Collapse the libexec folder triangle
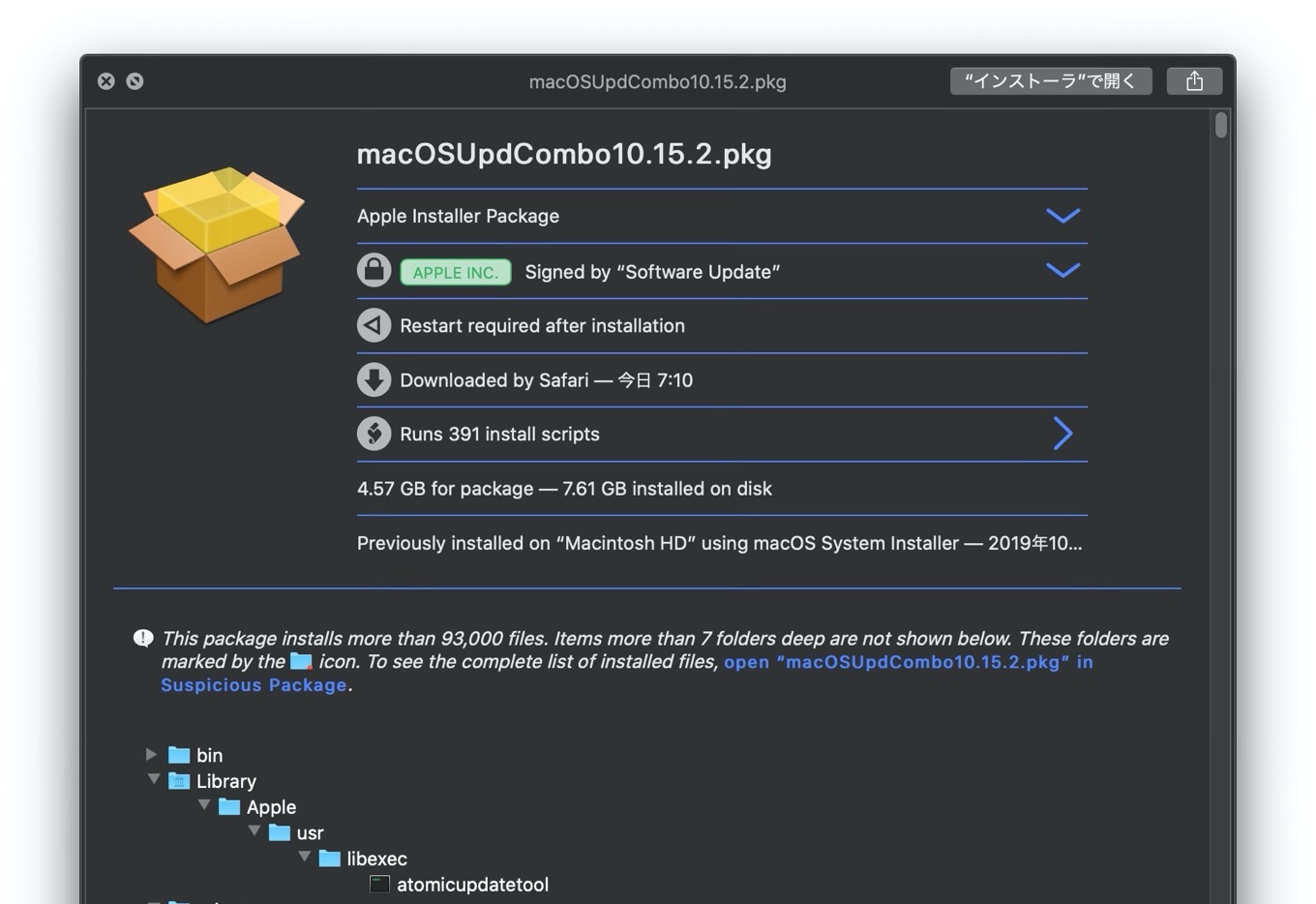This screenshot has width=1316, height=904. pyautogui.click(x=304, y=857)
